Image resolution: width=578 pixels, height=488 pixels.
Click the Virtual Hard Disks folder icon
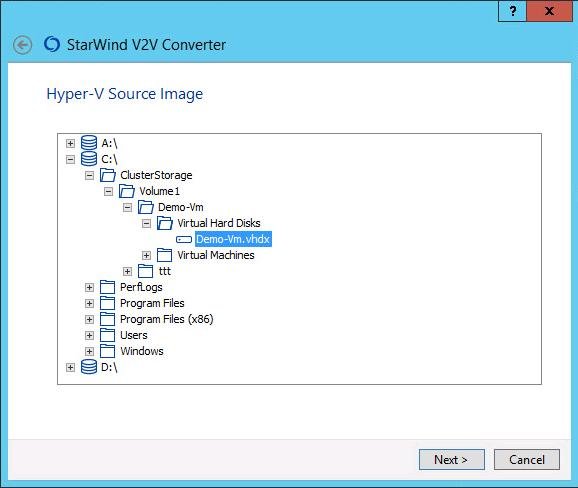[165, 223]
